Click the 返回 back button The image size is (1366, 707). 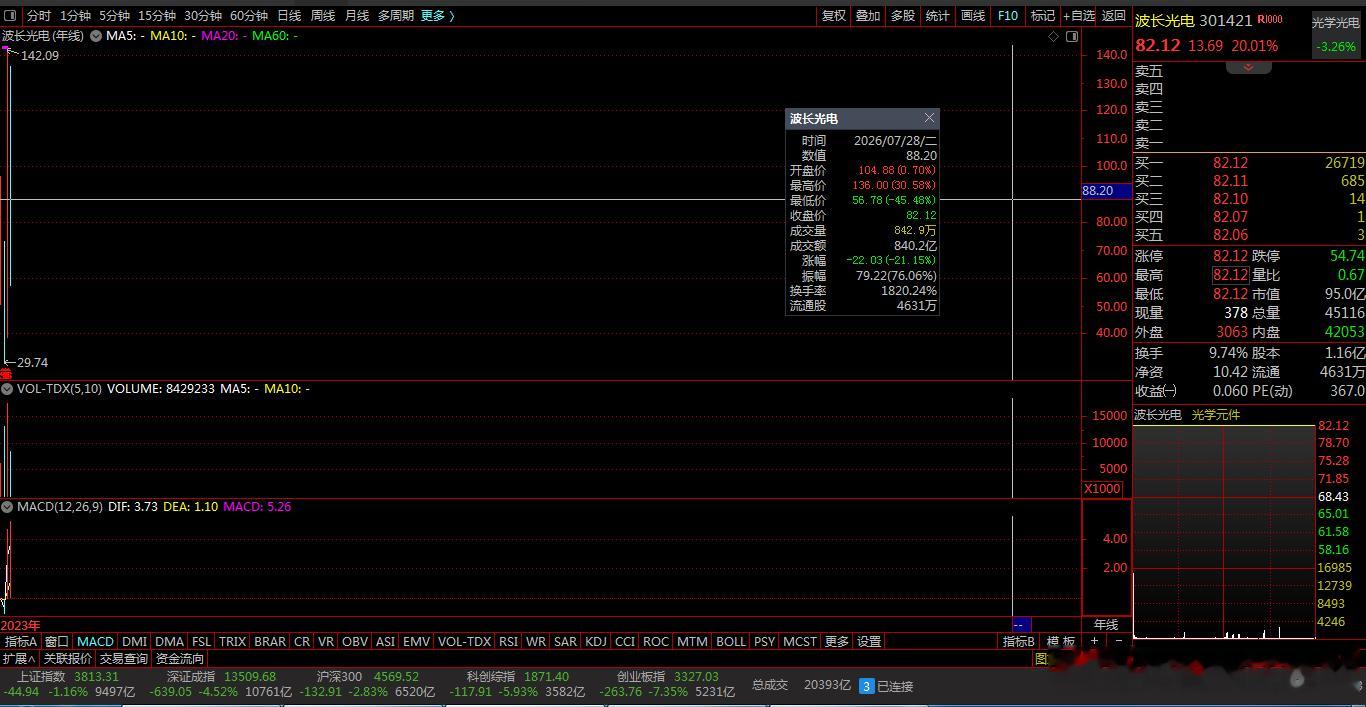(x=1114, y=16)
